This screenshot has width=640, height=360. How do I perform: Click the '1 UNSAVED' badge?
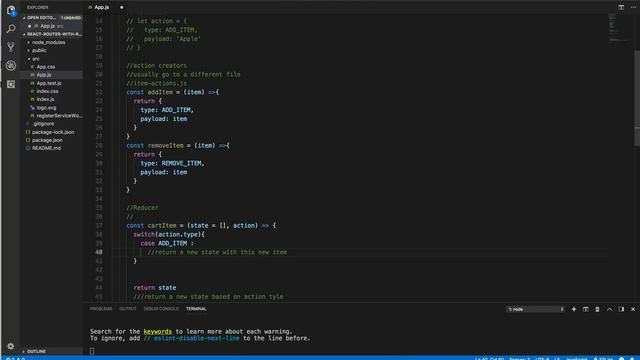[71, 18]
